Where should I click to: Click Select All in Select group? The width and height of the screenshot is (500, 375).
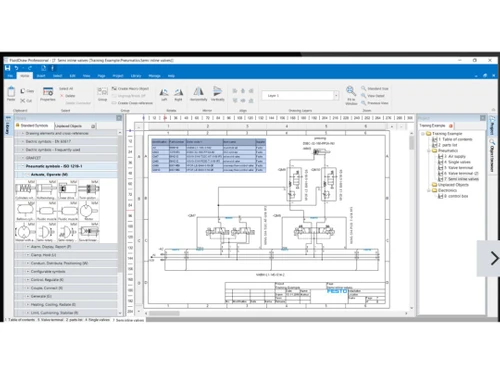pos(66,88)
